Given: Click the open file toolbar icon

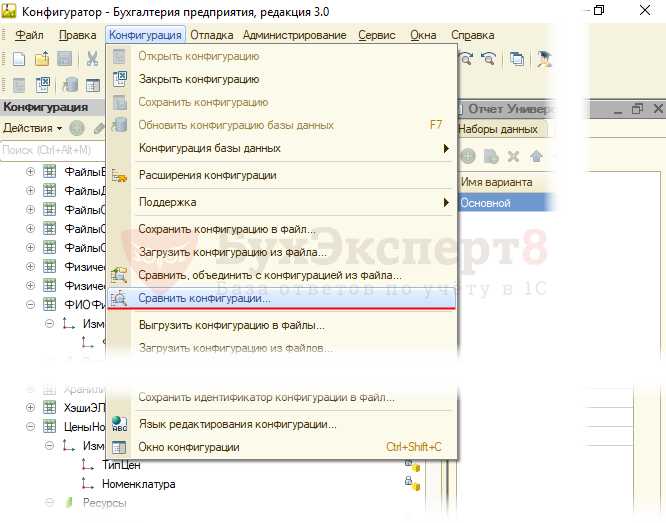Looking at the screenshot, I should (42, 59).
